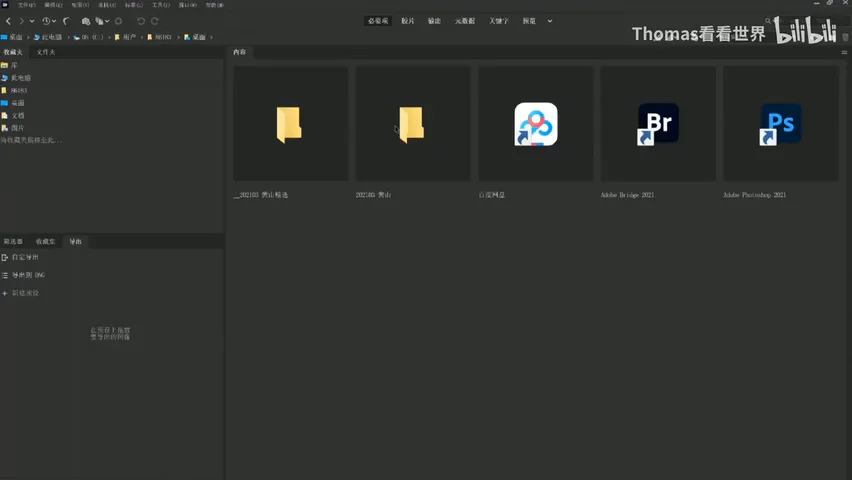Expand chevron after 此电脑 in path bar
Image resolution: width=852 pixels, height=480 pixels.
(68, 38)
